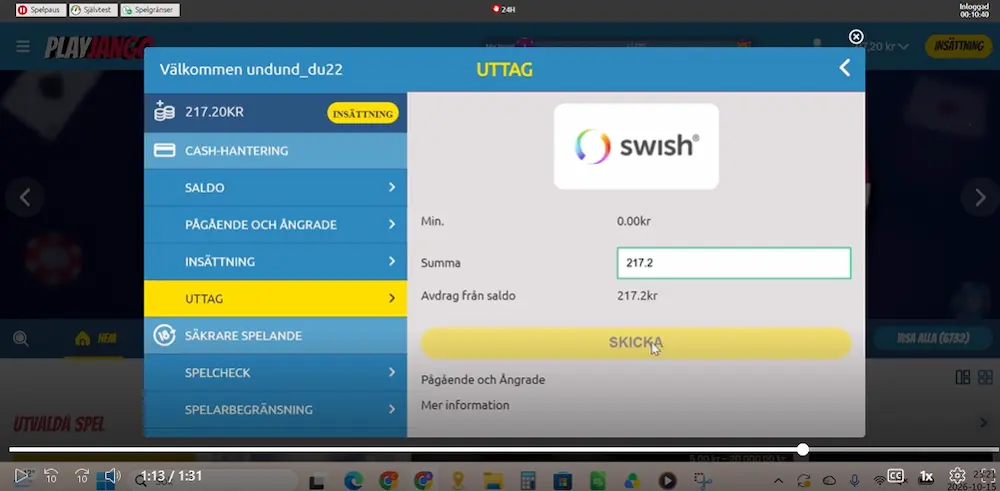This screenshot has width=1000, height=491.
Task: Open the Mer information link
Action: coord(465,406)
